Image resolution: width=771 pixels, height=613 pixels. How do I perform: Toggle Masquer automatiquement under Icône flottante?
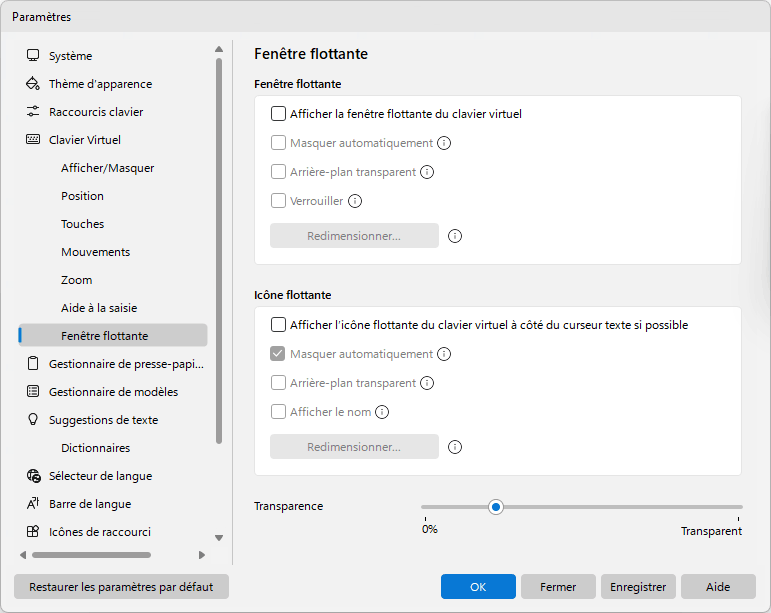pos(278,354)
